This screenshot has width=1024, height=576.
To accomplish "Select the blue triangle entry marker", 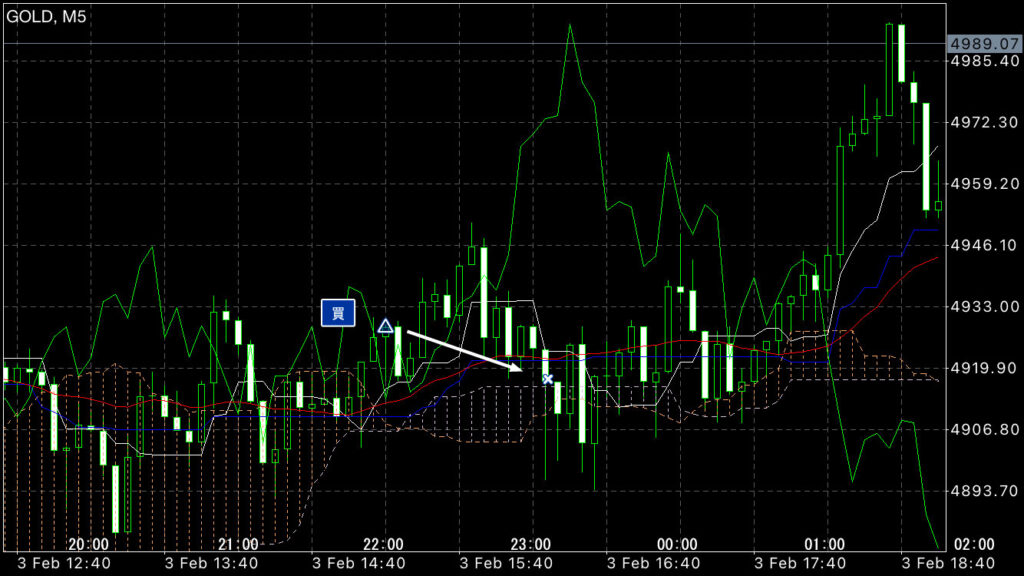I will point(385,326).
